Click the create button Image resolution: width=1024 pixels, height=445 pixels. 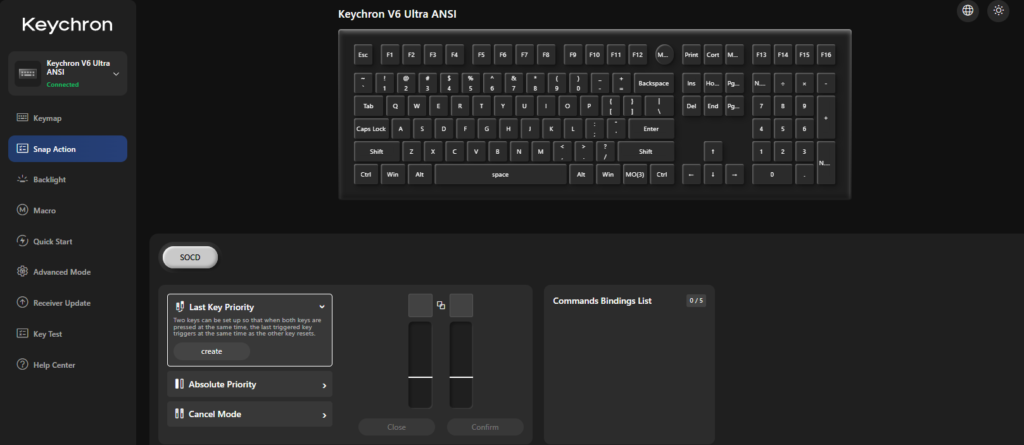tap(212, 352)
